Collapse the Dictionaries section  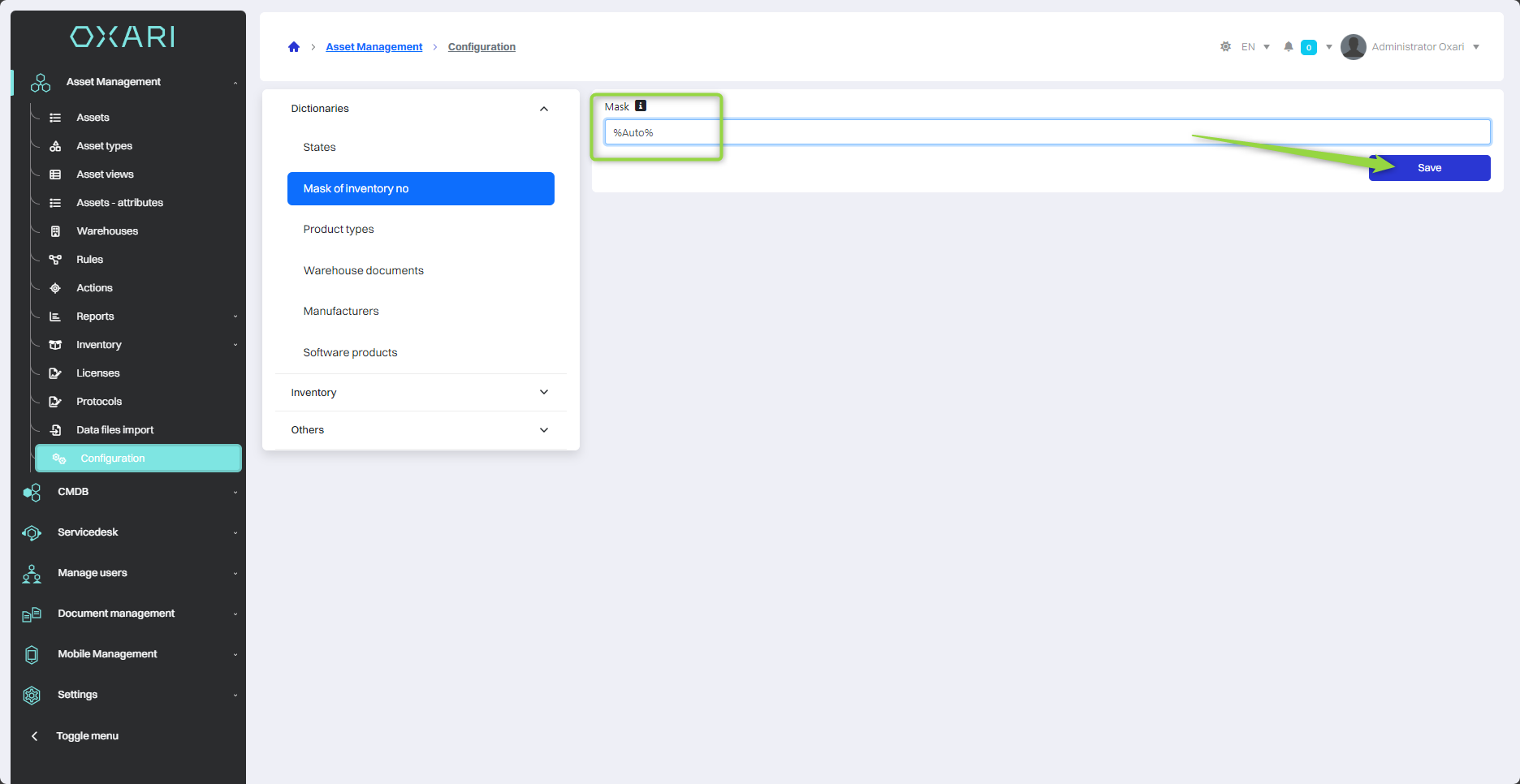pos(543,109)
